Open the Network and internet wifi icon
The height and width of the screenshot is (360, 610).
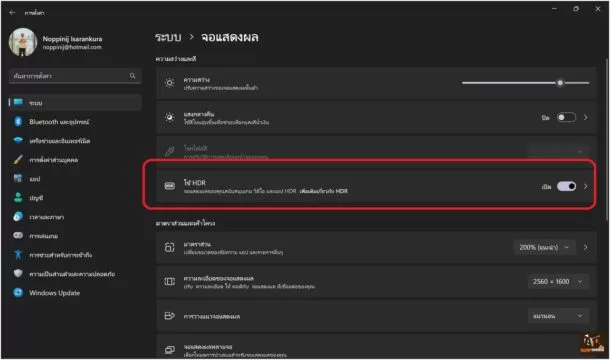(18, 140)
